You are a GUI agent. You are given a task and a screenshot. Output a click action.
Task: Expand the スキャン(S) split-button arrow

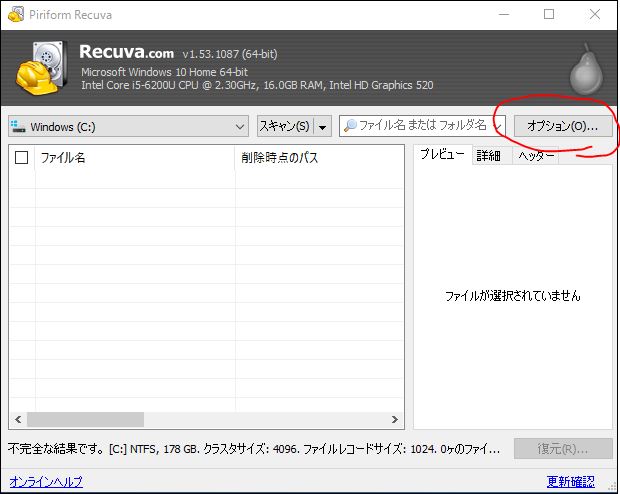(323, 127)
